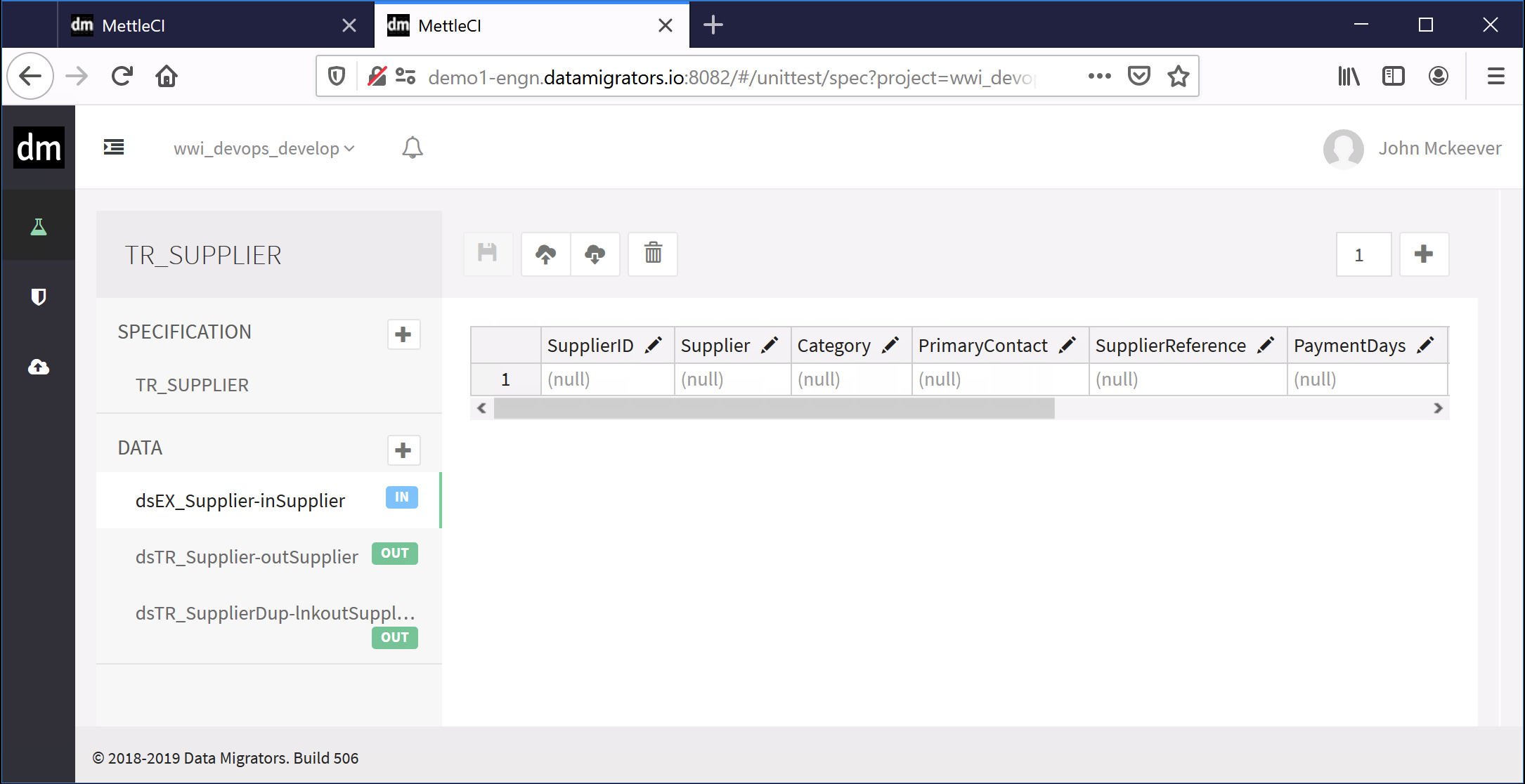Click the trash delete icon
Image resolution: width=1525 pixels, height=784 pixels.
tap(653, 254)
